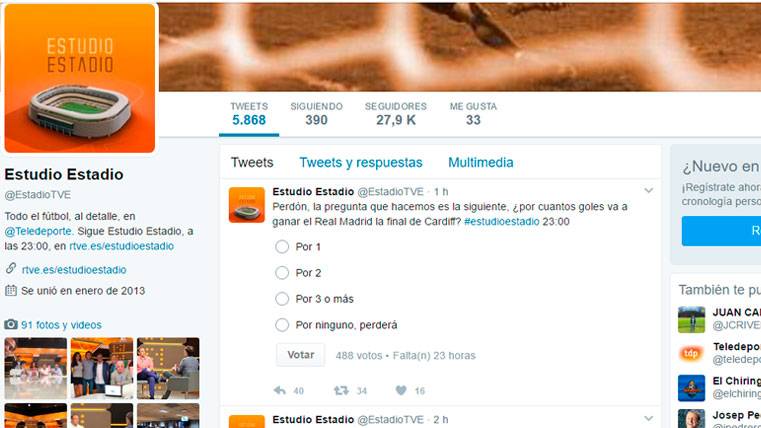Open the Multimedia tab

[480, 163]
